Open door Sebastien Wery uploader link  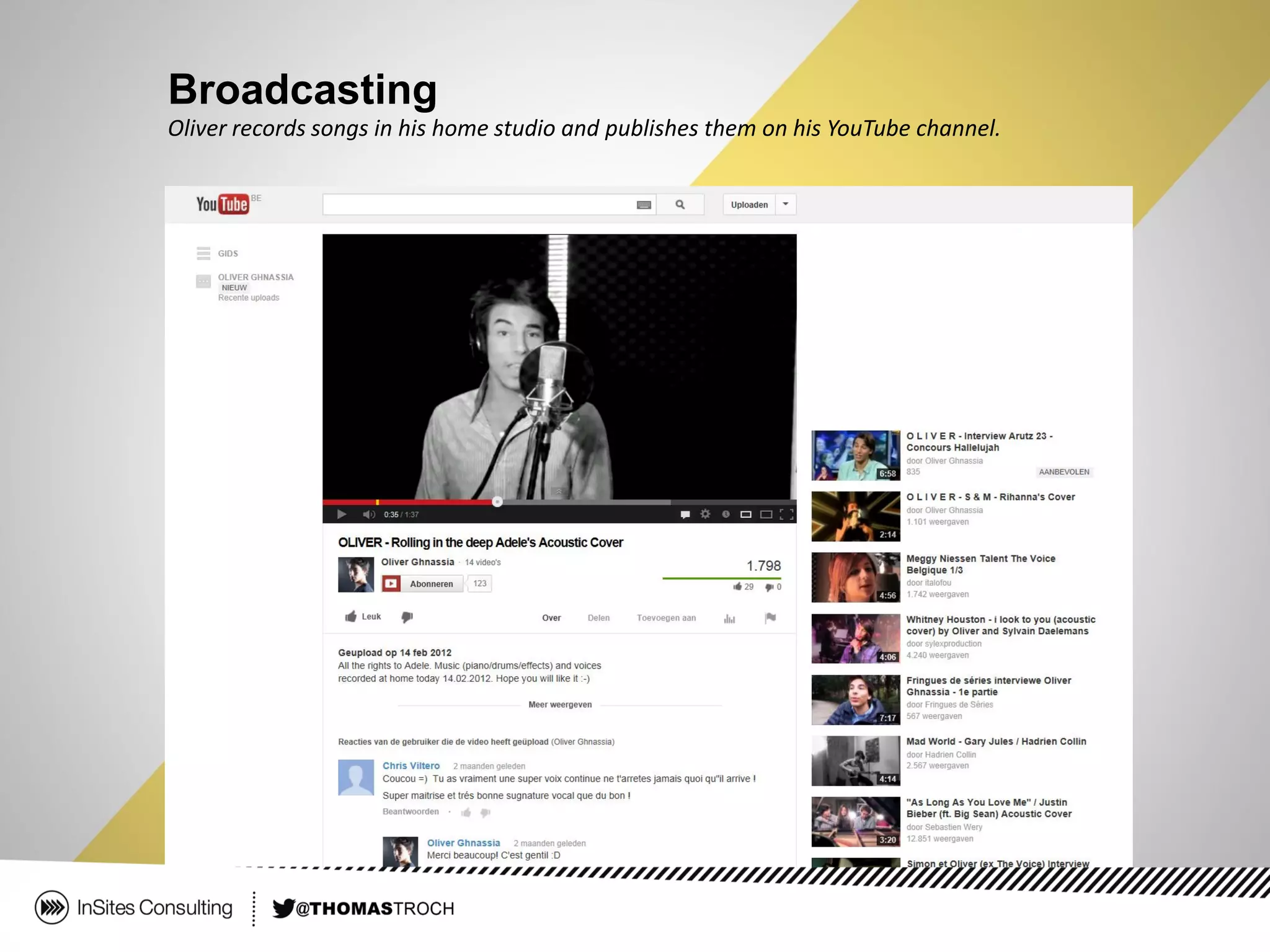click(x=944, y=827)
